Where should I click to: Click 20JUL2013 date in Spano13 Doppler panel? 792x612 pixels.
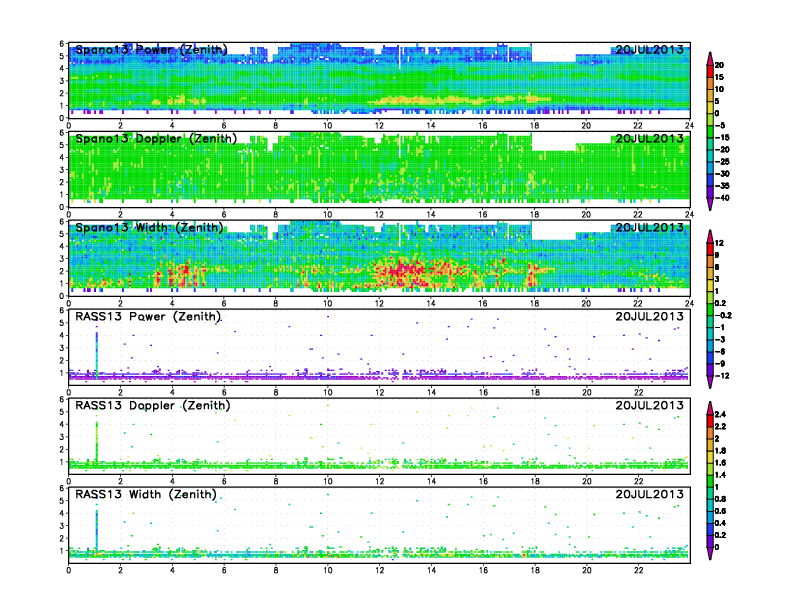[x=650, y=138]
